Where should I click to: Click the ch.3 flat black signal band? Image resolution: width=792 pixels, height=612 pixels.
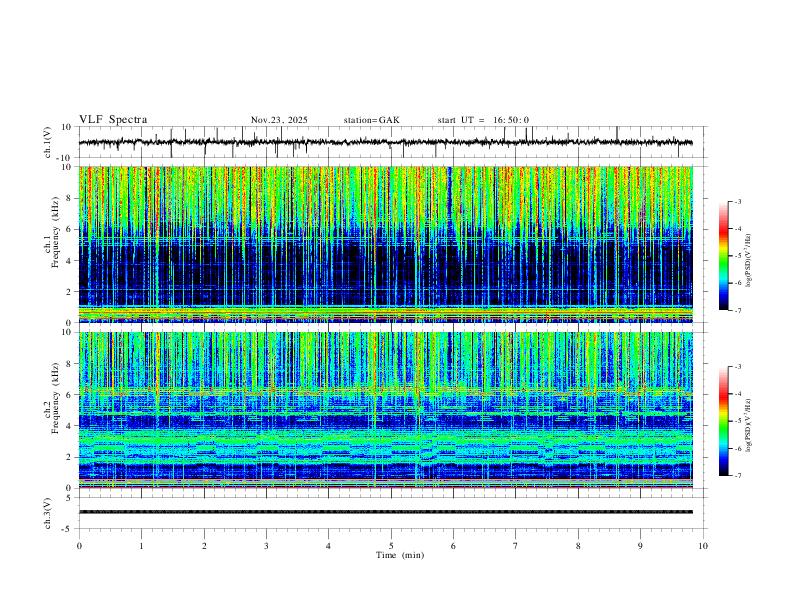pyautogui.click(x=385, y=512)
